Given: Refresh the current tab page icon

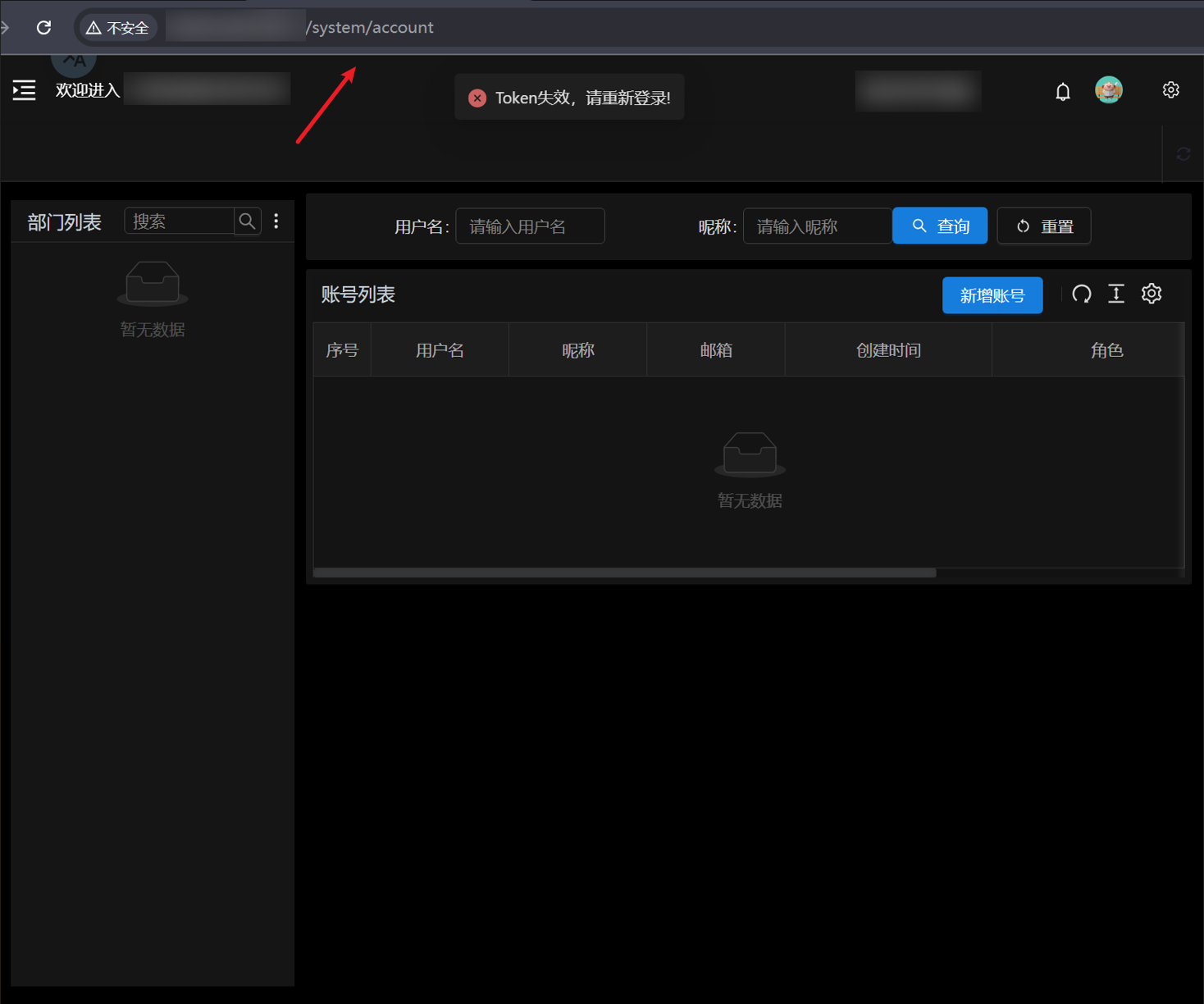Looking at the screenshot, I should point(1183,154).
